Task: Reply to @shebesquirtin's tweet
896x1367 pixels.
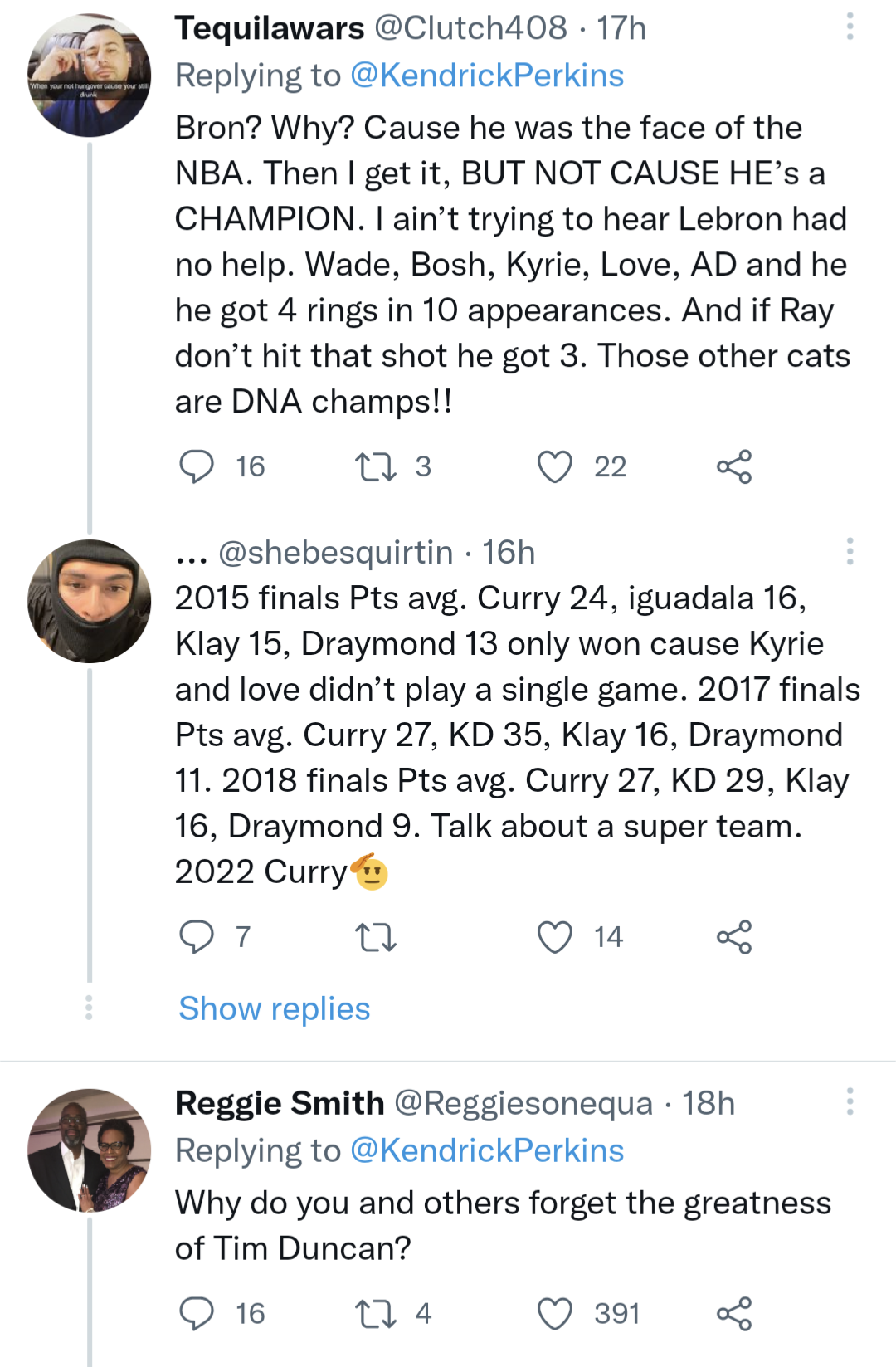Action: point(197,937)
